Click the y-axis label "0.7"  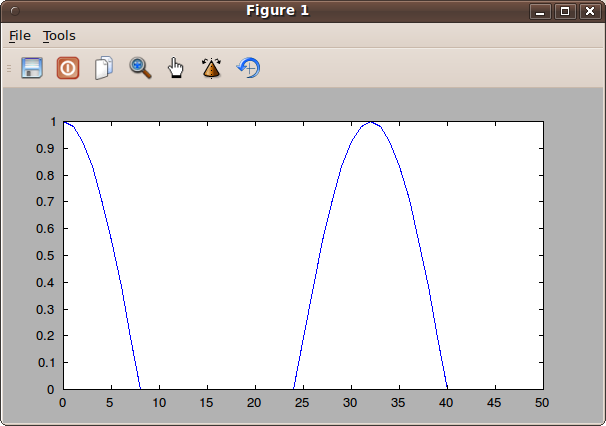[x=46, y=202]
